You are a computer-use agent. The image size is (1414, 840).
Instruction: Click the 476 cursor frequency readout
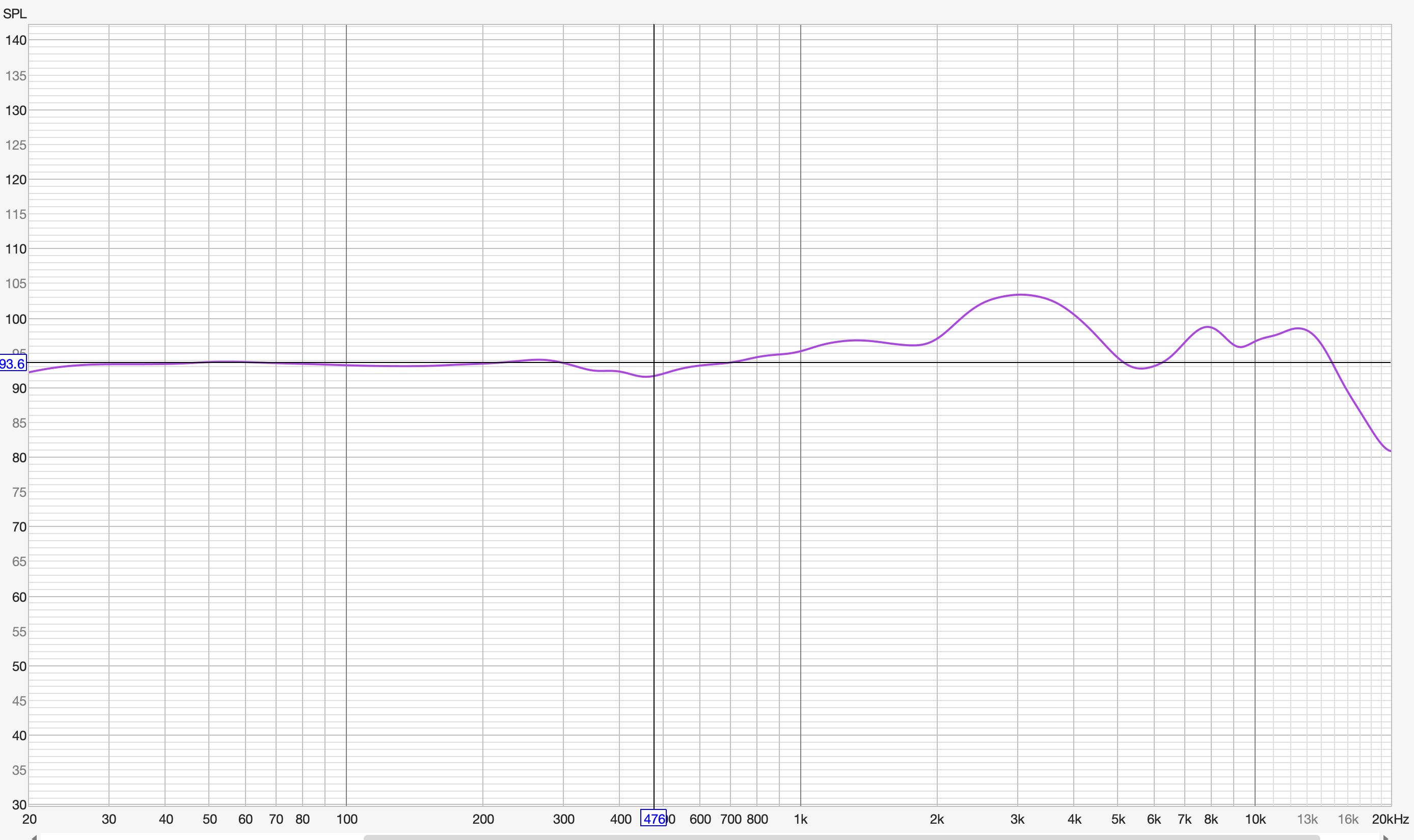tap(654, 818)
